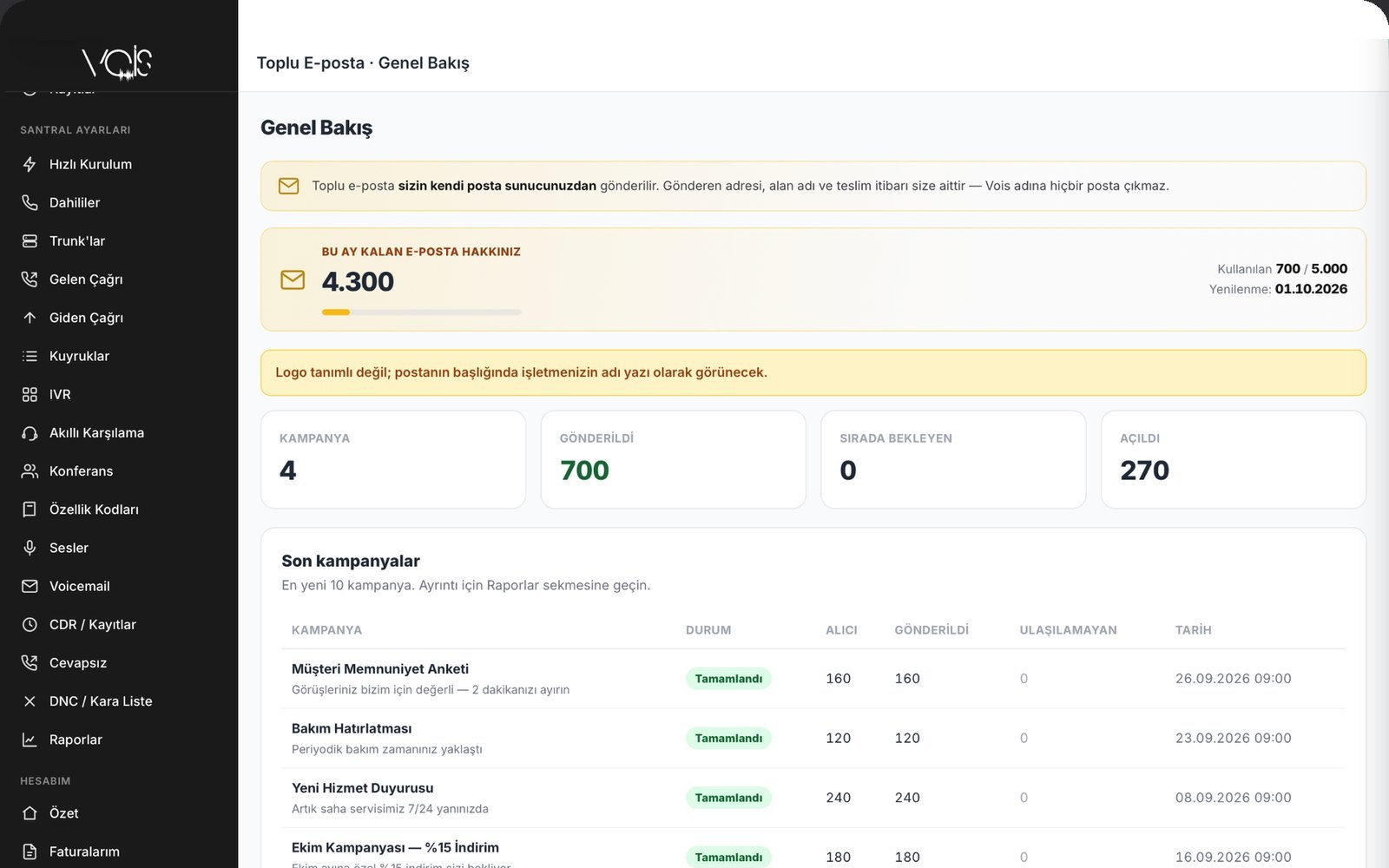Click the CDR / Kayıtlar clock icon
This screenshot has width=1389, height=868.
30,624
